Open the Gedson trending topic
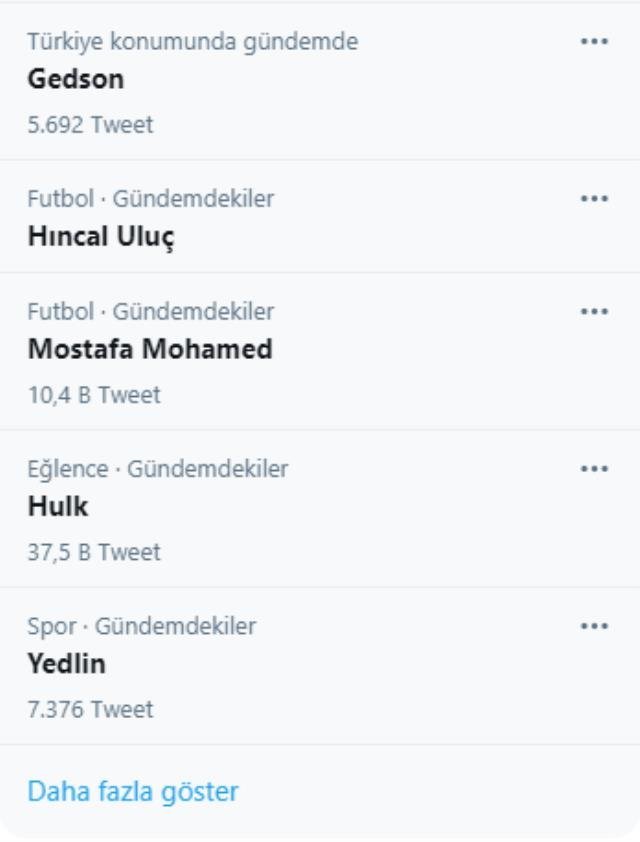 click(76, 80)
